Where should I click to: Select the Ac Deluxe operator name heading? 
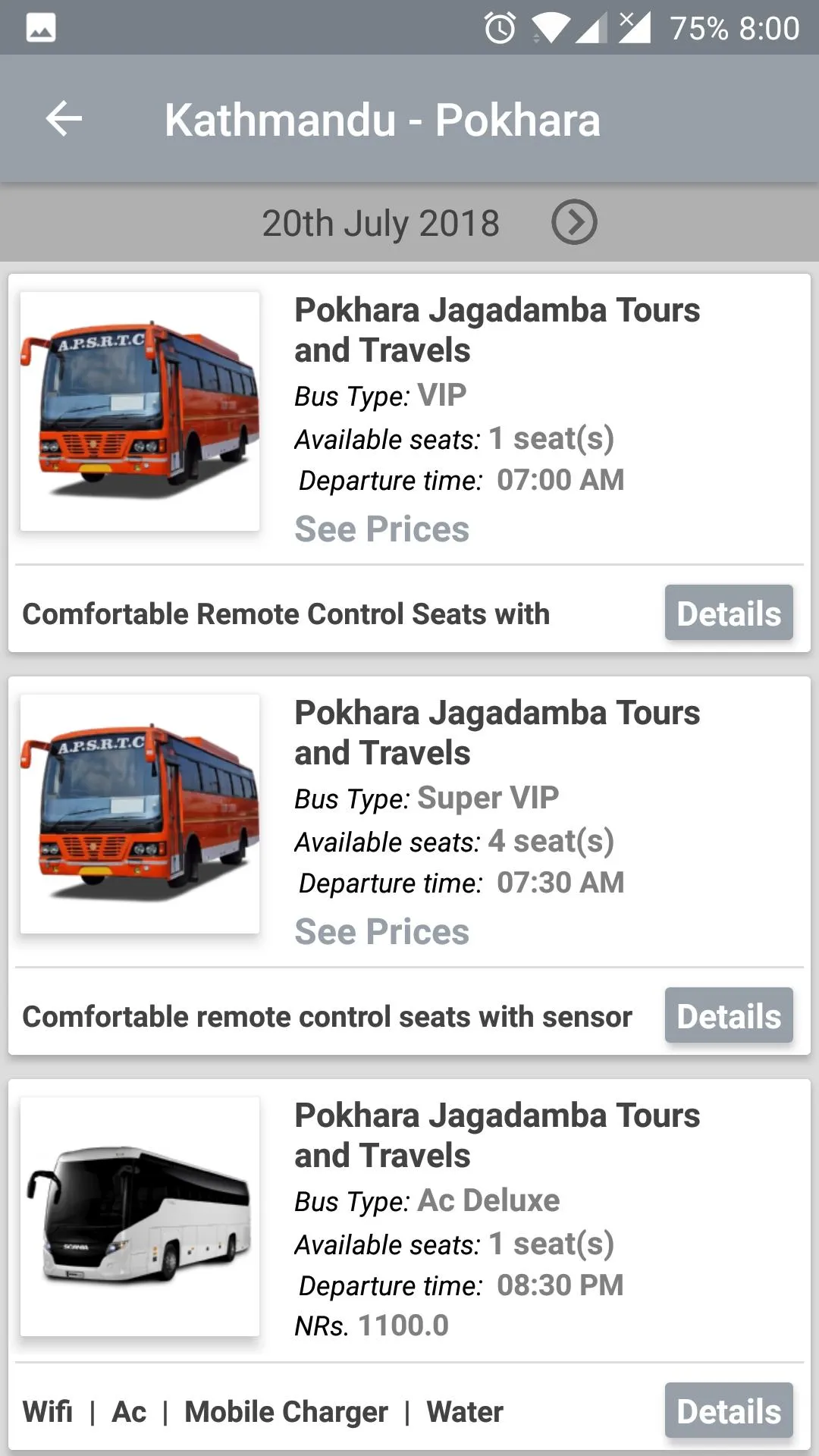(x=497, y=1135)
